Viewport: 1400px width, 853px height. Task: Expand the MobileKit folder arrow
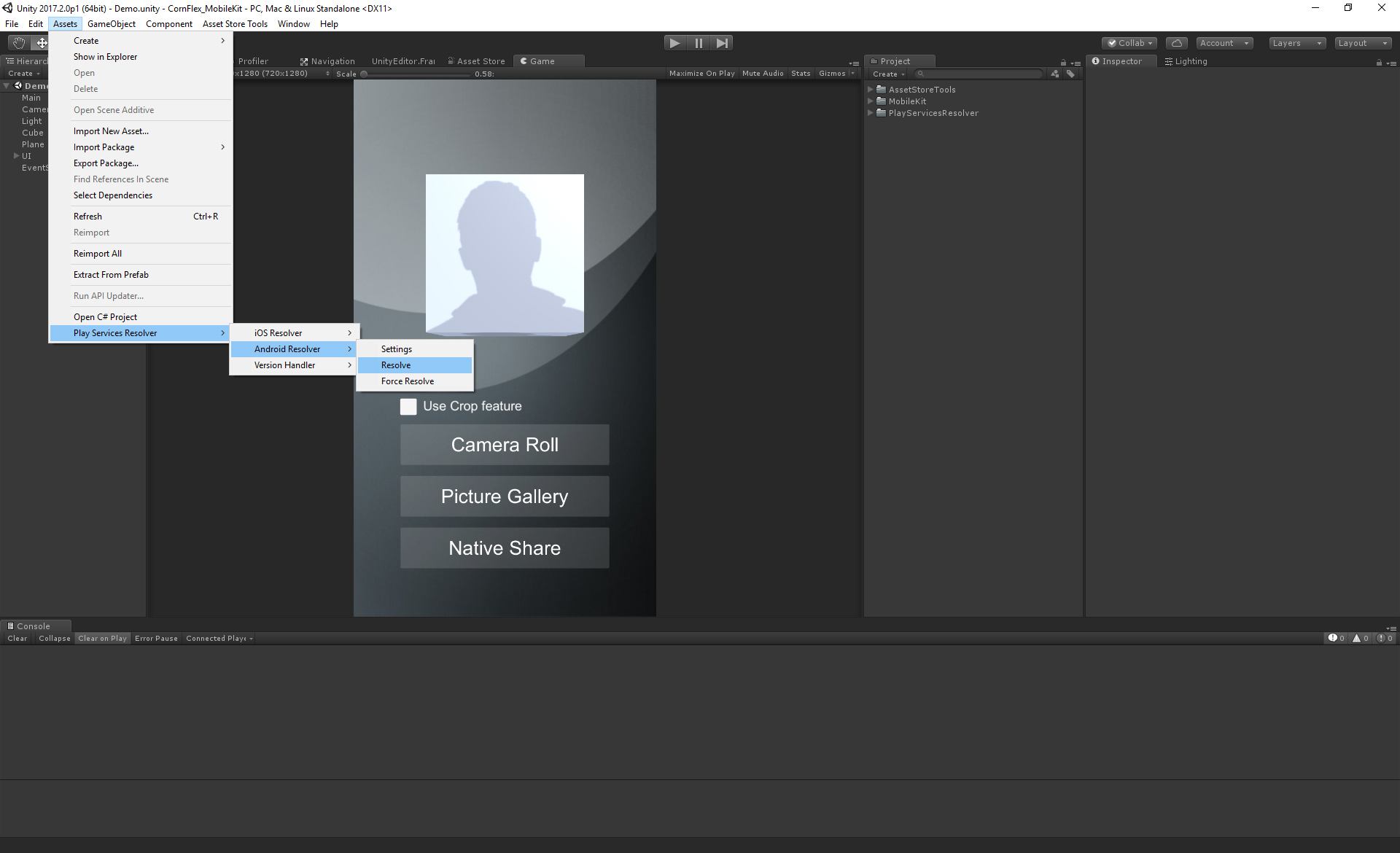tap(871, 101)
